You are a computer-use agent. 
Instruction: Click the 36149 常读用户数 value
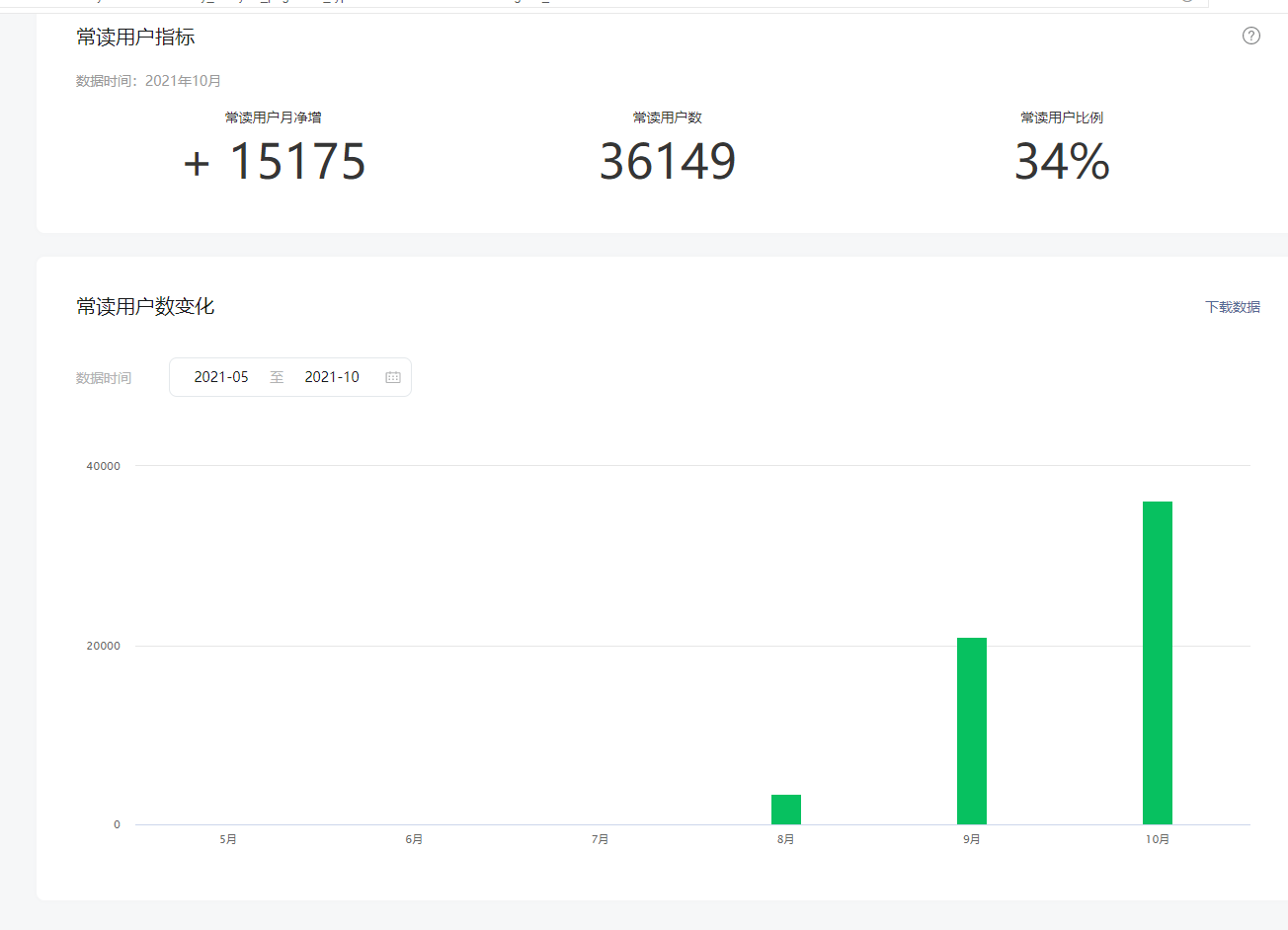[667, 162]
